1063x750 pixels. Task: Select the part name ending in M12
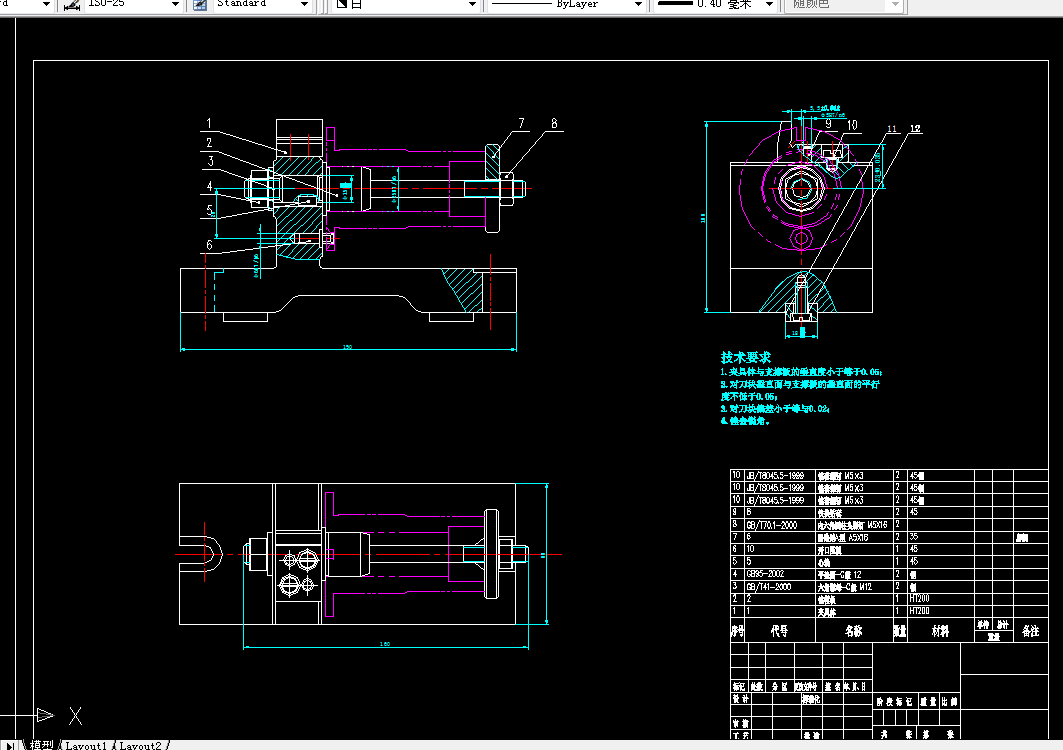point(845,587)
